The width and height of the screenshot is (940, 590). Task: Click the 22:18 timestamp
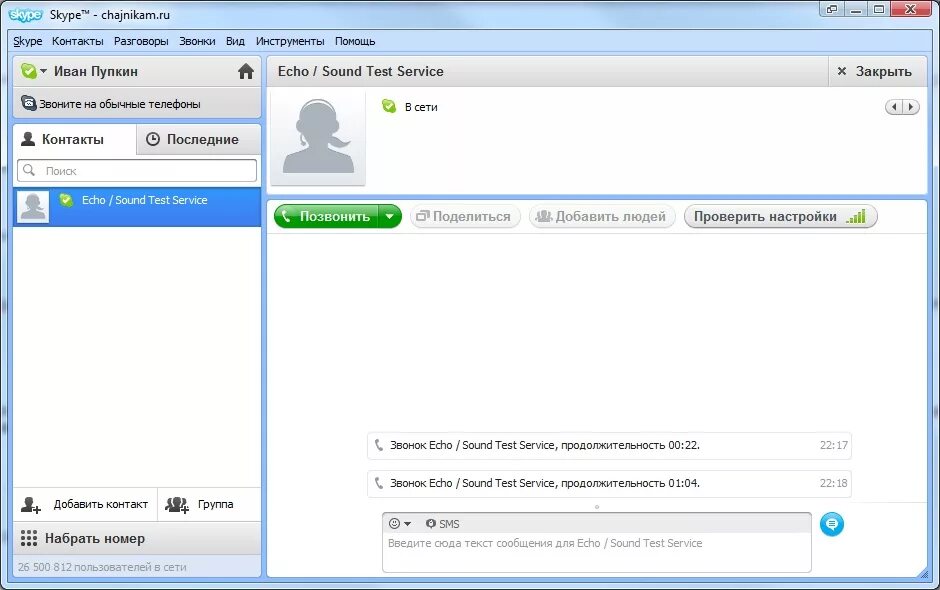(x=833, y=483)
